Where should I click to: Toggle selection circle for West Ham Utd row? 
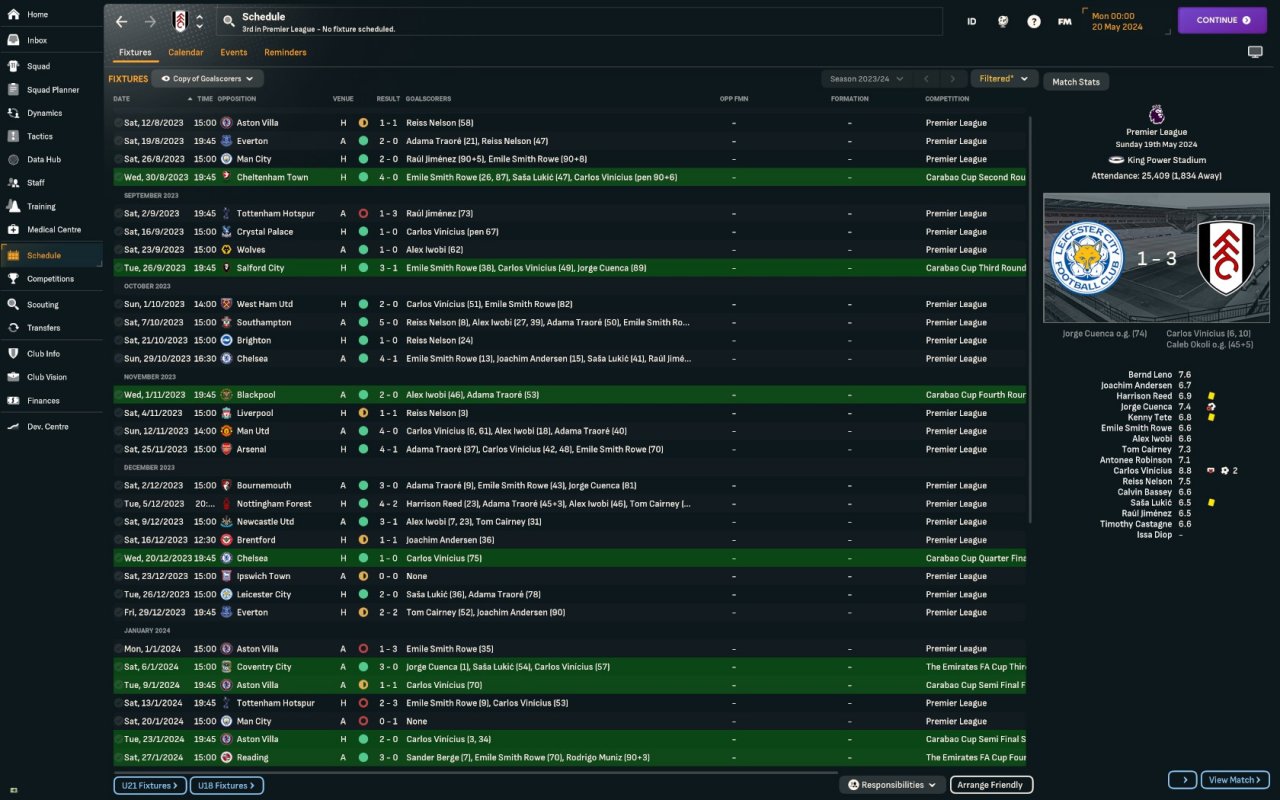(x=118, y=304)
